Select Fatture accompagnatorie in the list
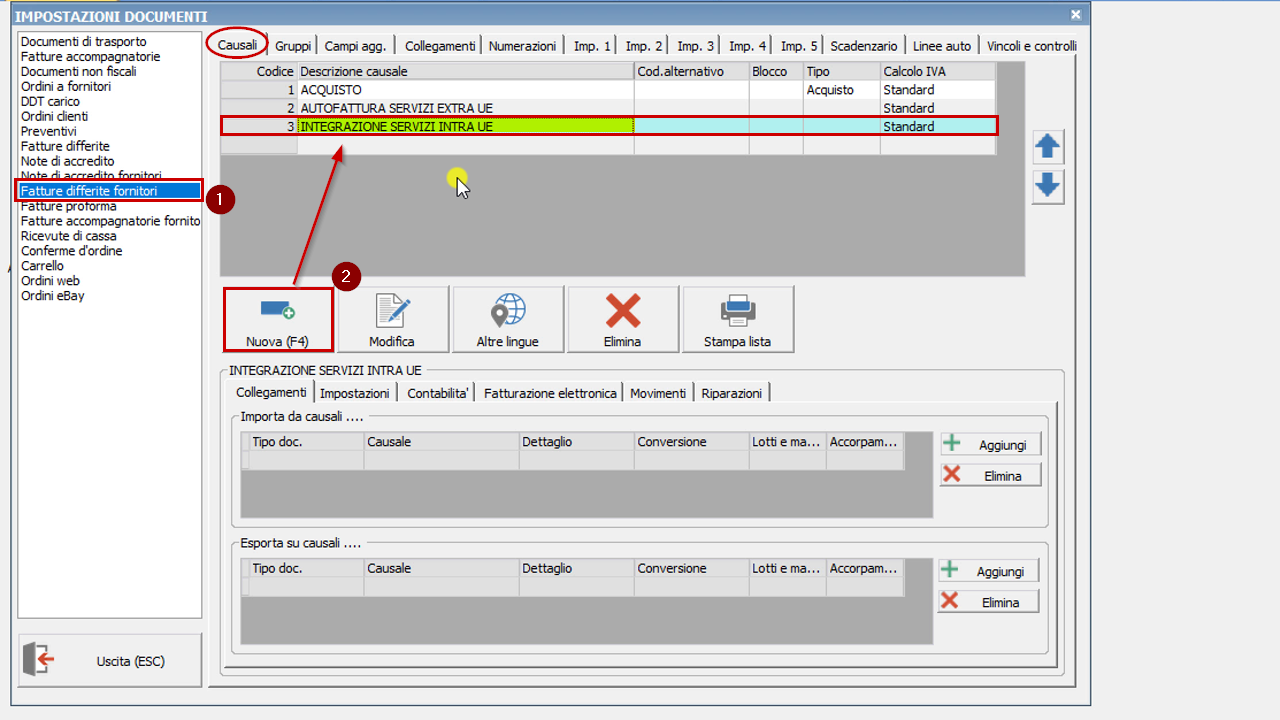 point(90,57)
